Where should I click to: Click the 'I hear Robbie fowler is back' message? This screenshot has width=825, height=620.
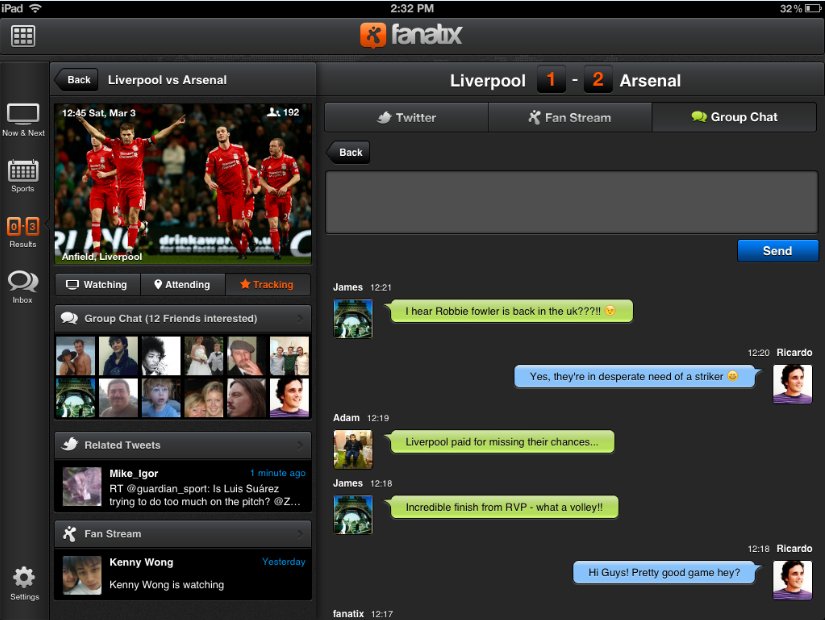(x=510, y=311)
